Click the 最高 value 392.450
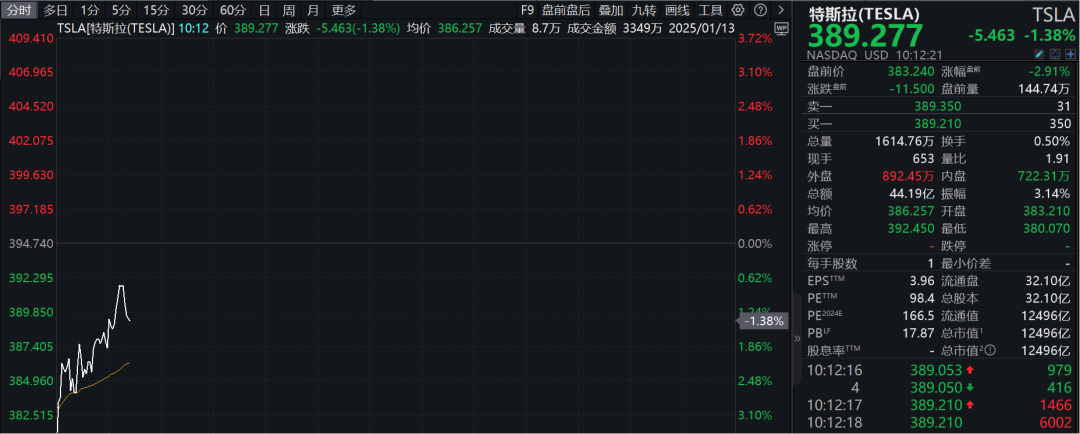Image resolution: width=1080 pixels, height=434 pixels. [911, 229]
